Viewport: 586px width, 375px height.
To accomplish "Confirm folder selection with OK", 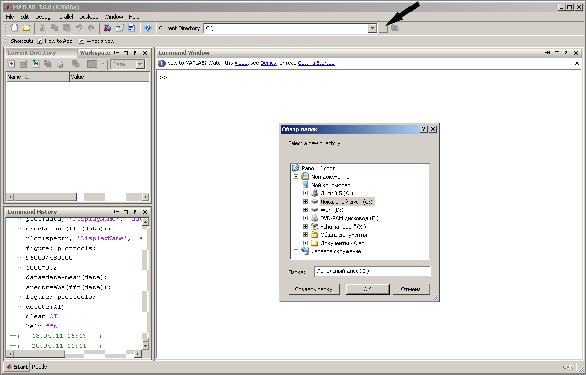I will tap(368, 289).
